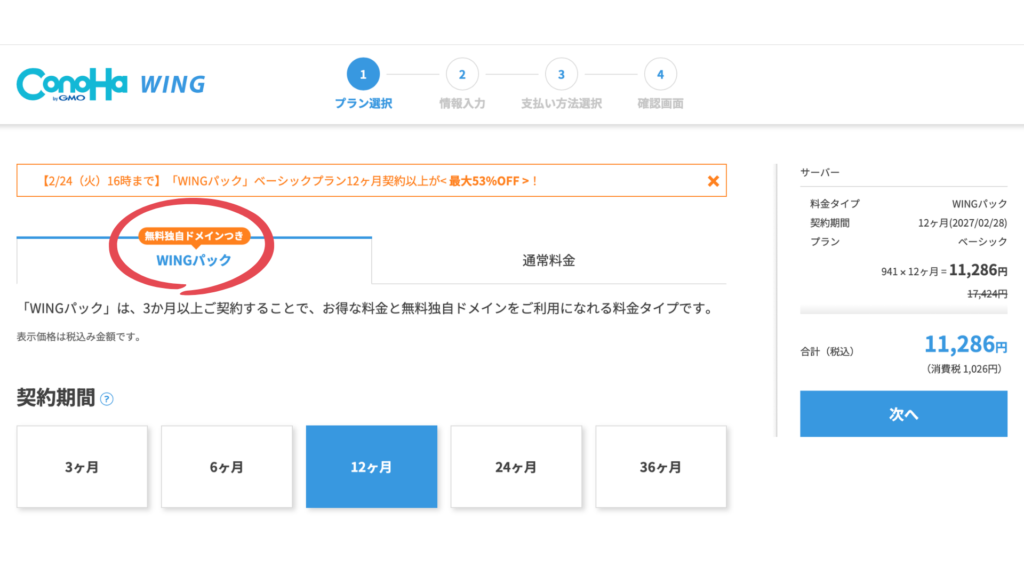Click the orange campaign banner text
Viewport: 1024px width, 576px height.
[290, 181]
